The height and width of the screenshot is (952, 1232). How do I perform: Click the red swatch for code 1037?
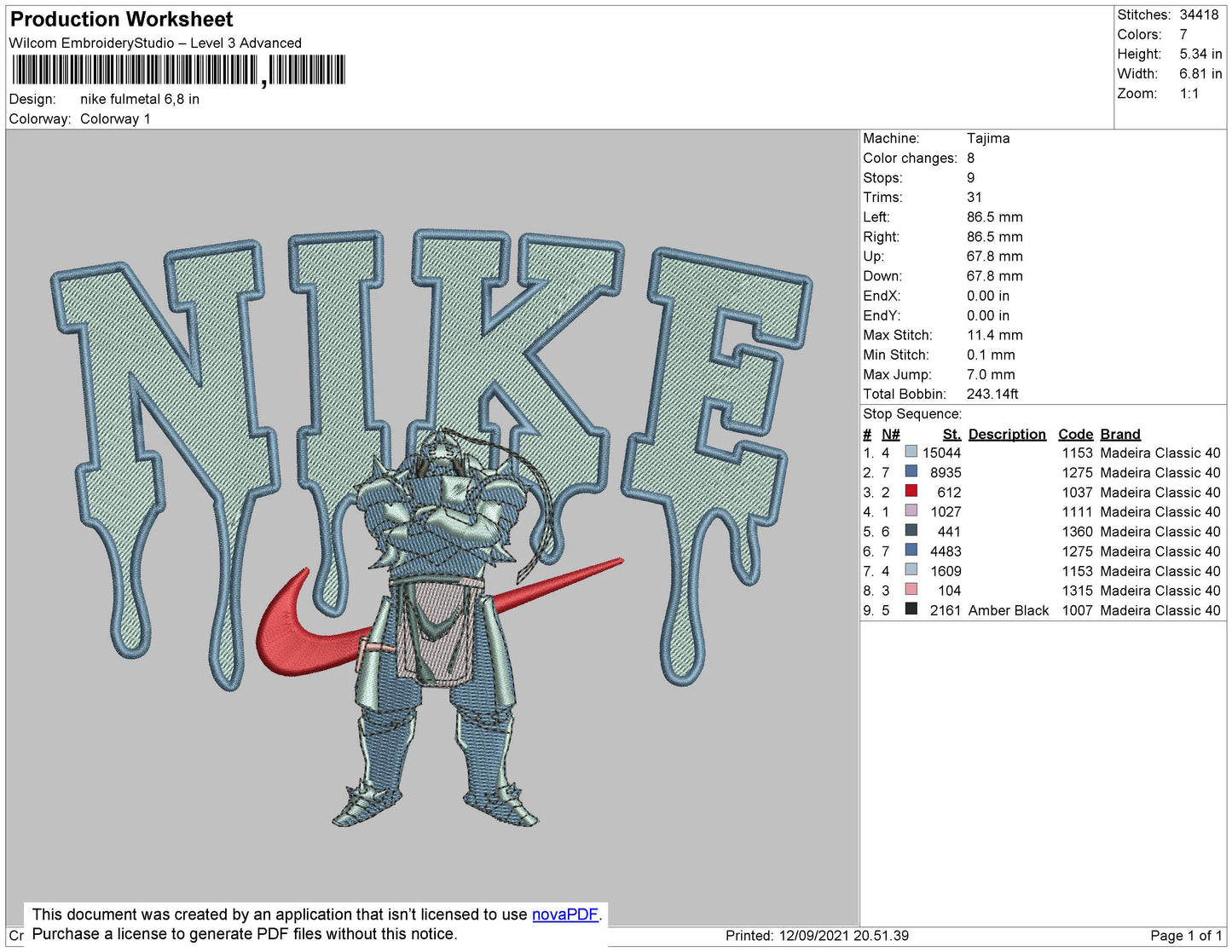click(x=911, y=492)
